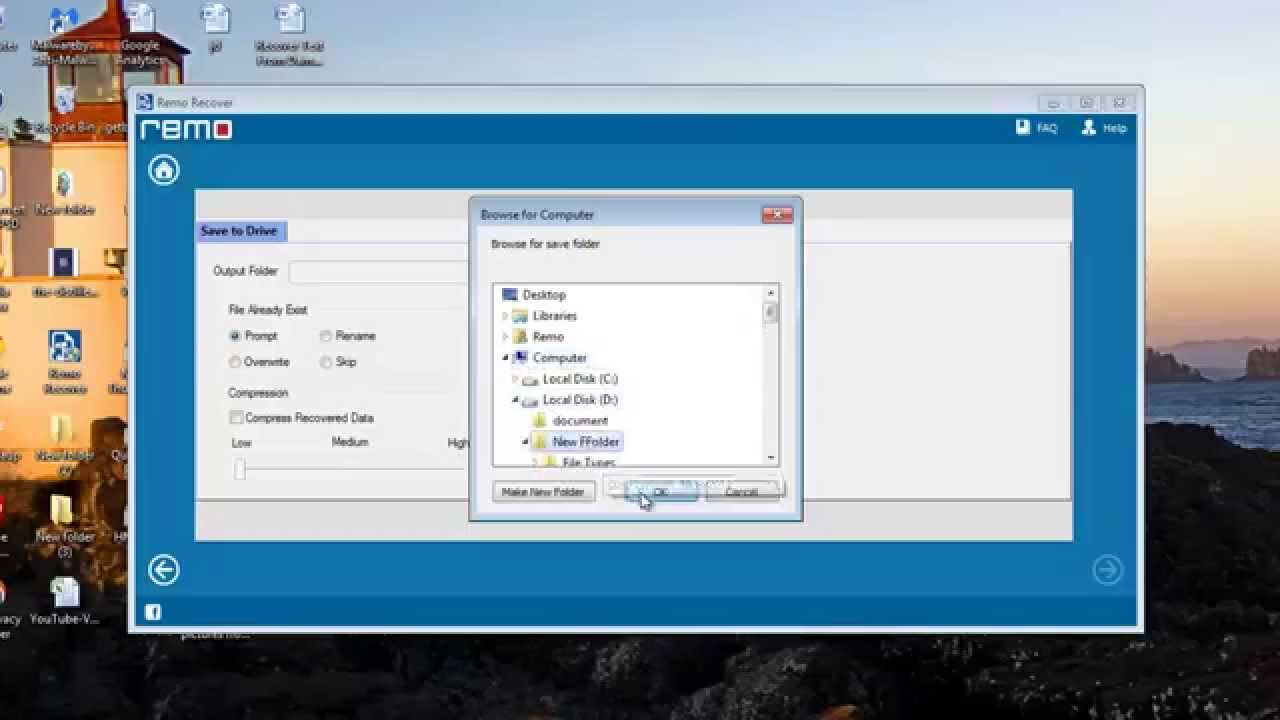
Task: Go to Remo Recover home screen
Action: point(164,170)
